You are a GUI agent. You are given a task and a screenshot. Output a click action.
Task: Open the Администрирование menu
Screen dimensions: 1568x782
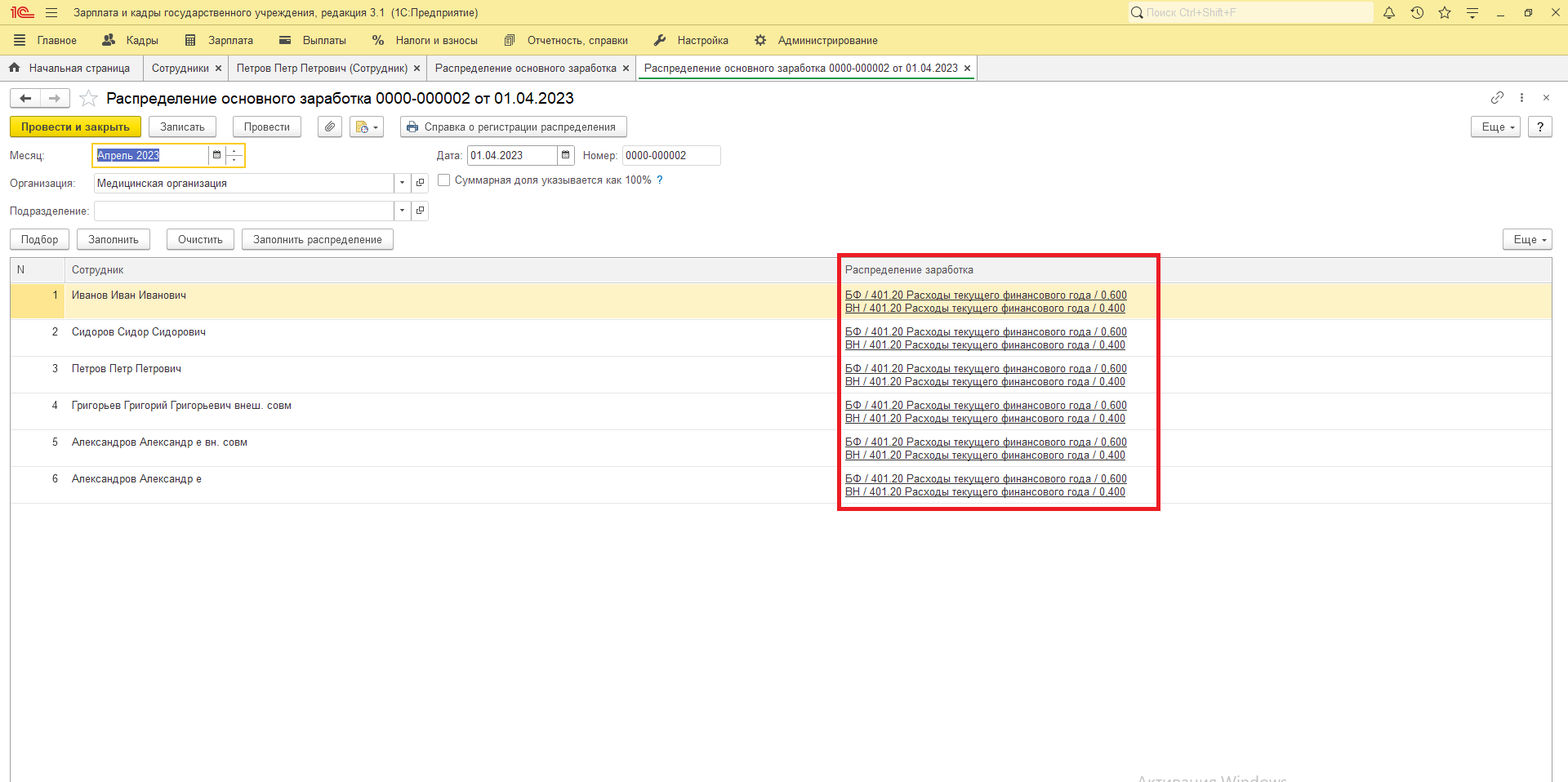pyautogui.click(x=816, y=41)
